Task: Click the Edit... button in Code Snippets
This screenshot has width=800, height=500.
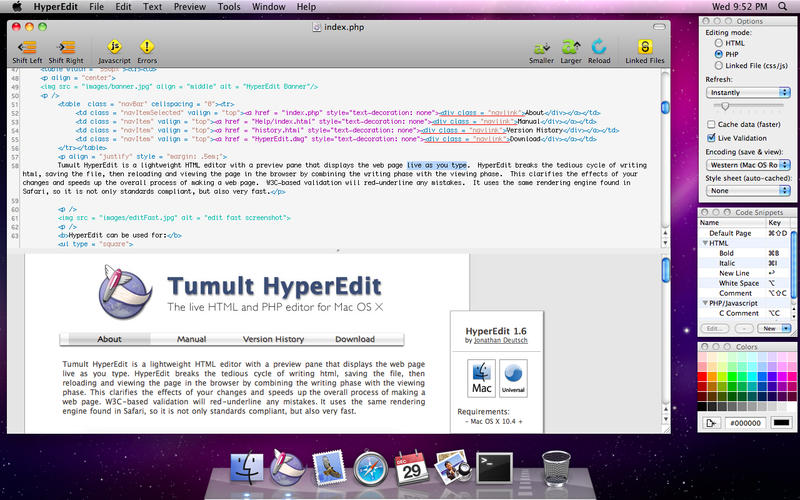Action: pyautogui.click(x=714, y=329)
